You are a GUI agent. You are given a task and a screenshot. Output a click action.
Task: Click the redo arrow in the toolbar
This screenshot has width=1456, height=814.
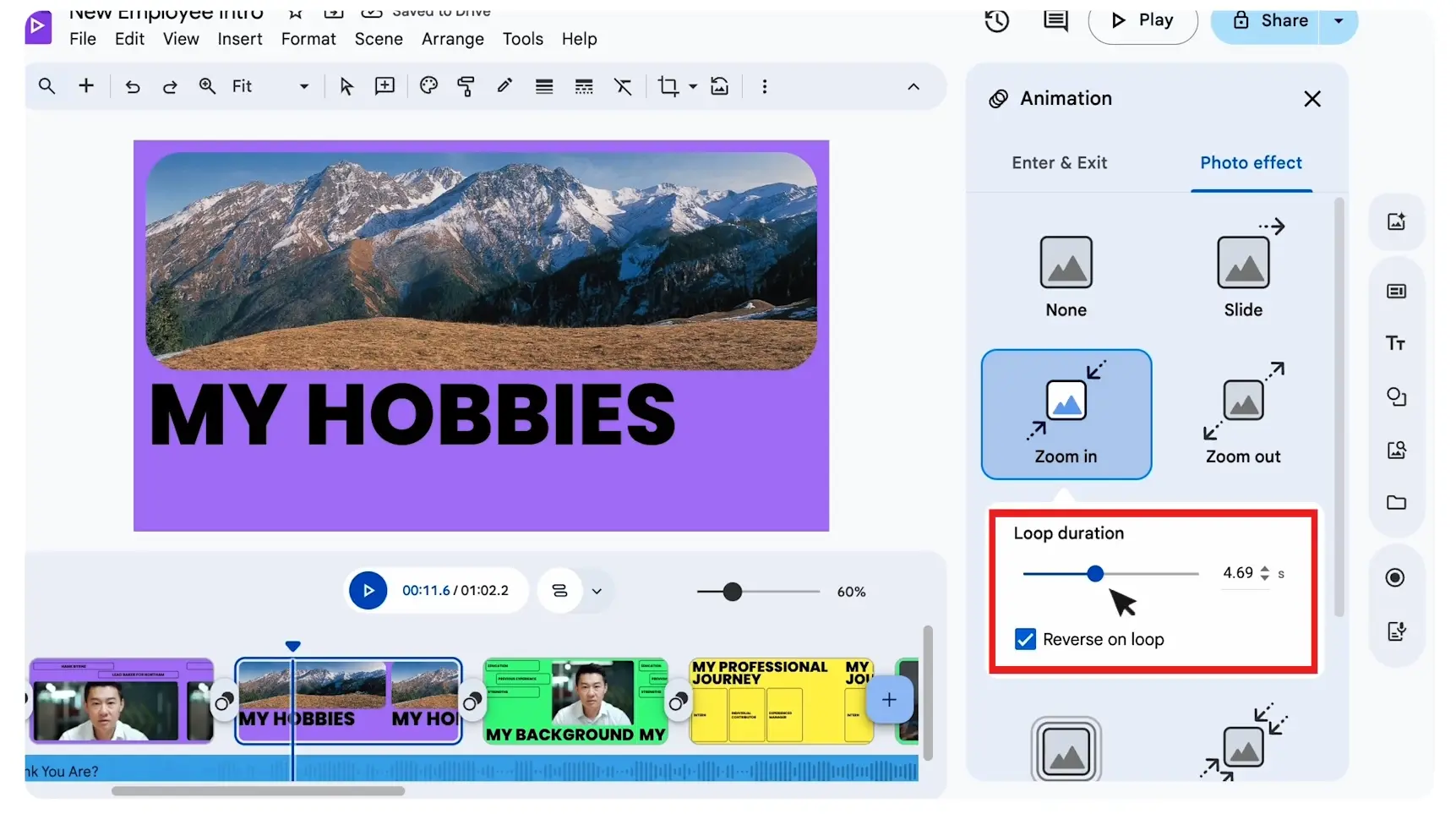[x=170, y=86]
